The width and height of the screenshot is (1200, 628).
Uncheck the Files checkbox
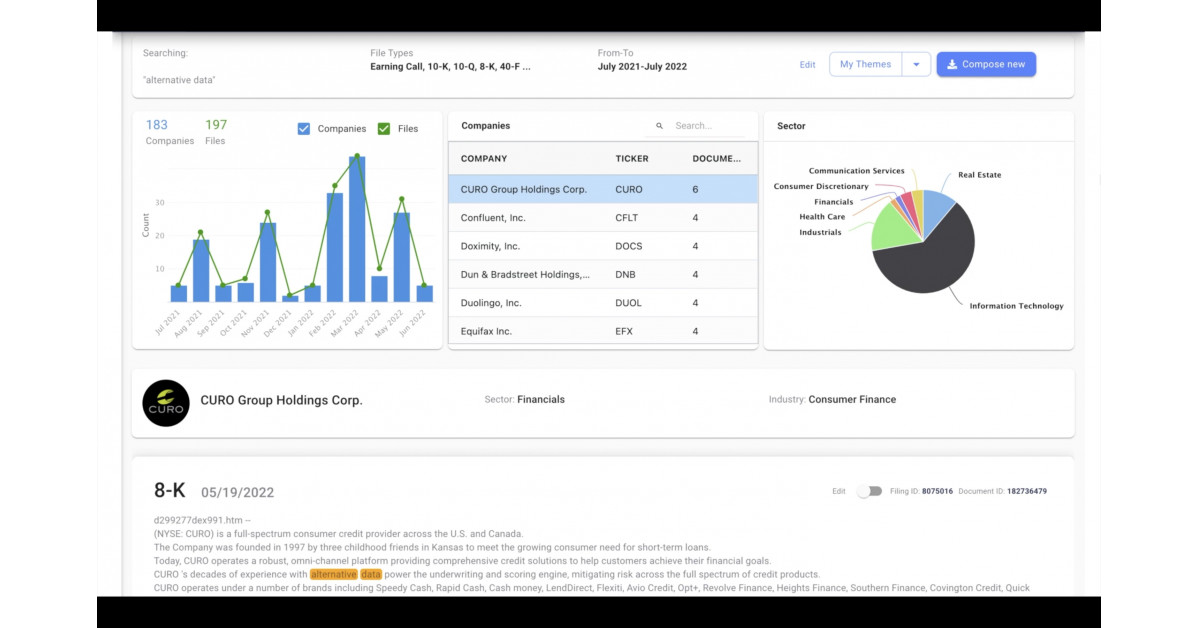point(385,128)
